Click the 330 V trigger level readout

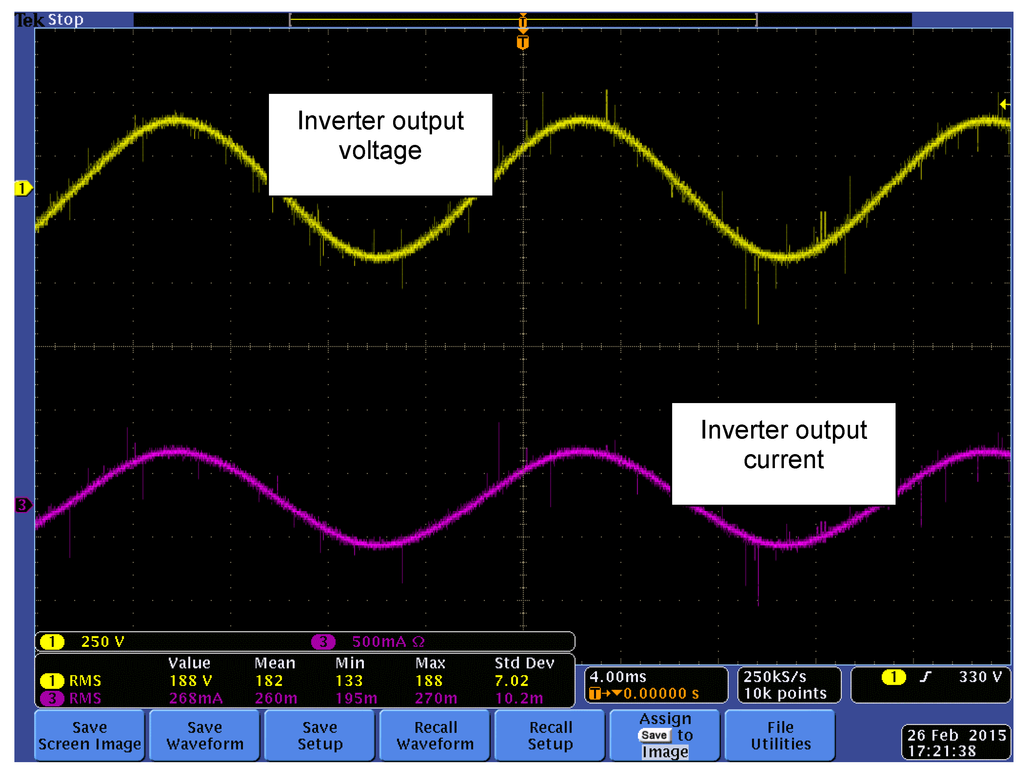pyautogui.click(x=980, y=677)
